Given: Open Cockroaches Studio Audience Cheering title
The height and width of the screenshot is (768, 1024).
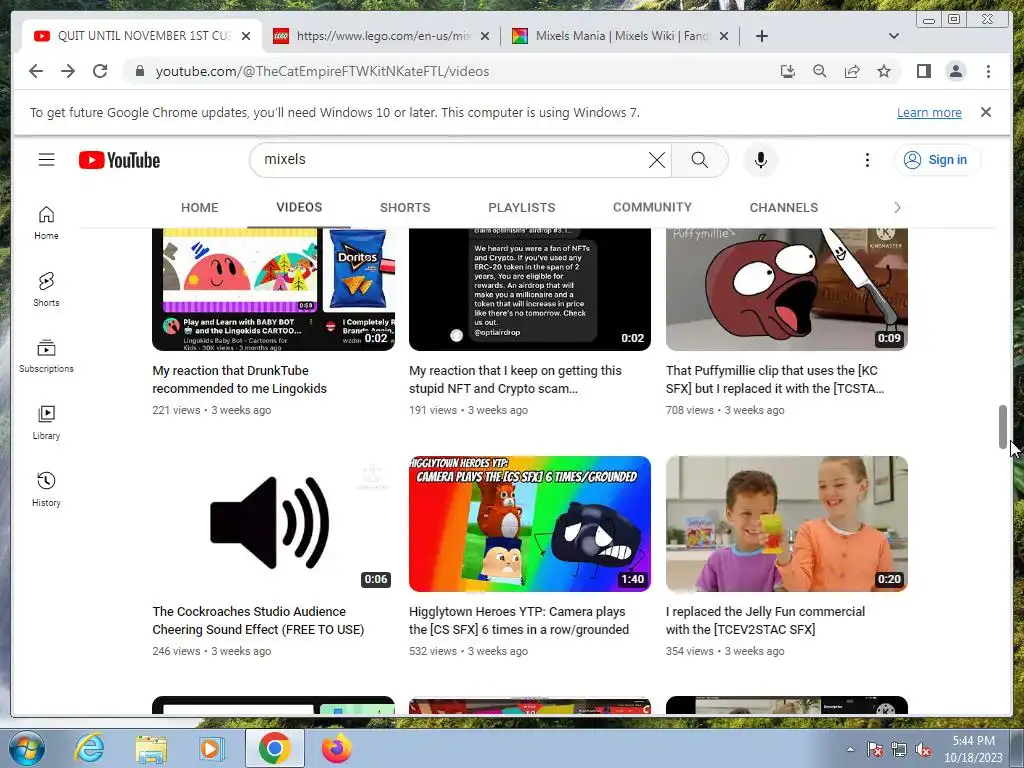Looking at the screenshot, I should pyautogui.click(x=258, y=620).
